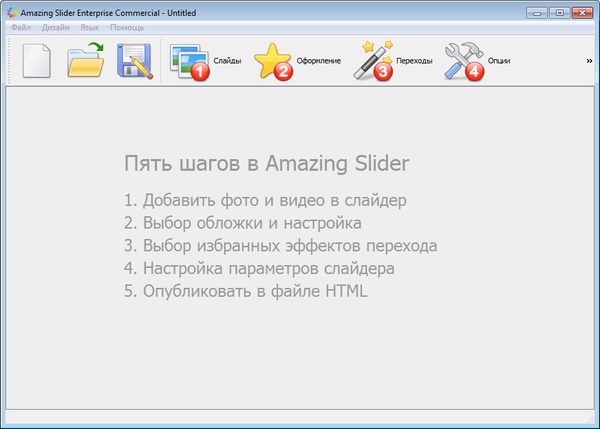Click the Amazing Slider app icon in title bar

click(x=12, y=13)
